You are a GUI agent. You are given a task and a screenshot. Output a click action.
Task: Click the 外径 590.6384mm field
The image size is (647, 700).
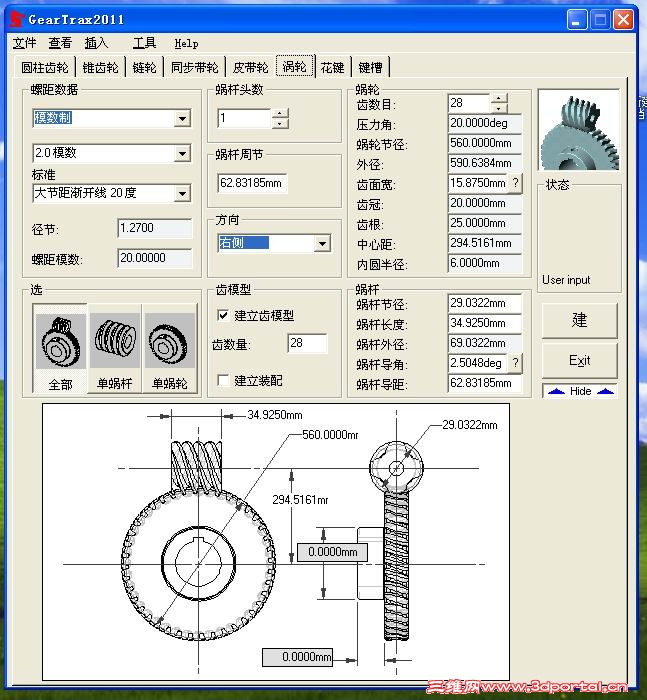point(484,163)
